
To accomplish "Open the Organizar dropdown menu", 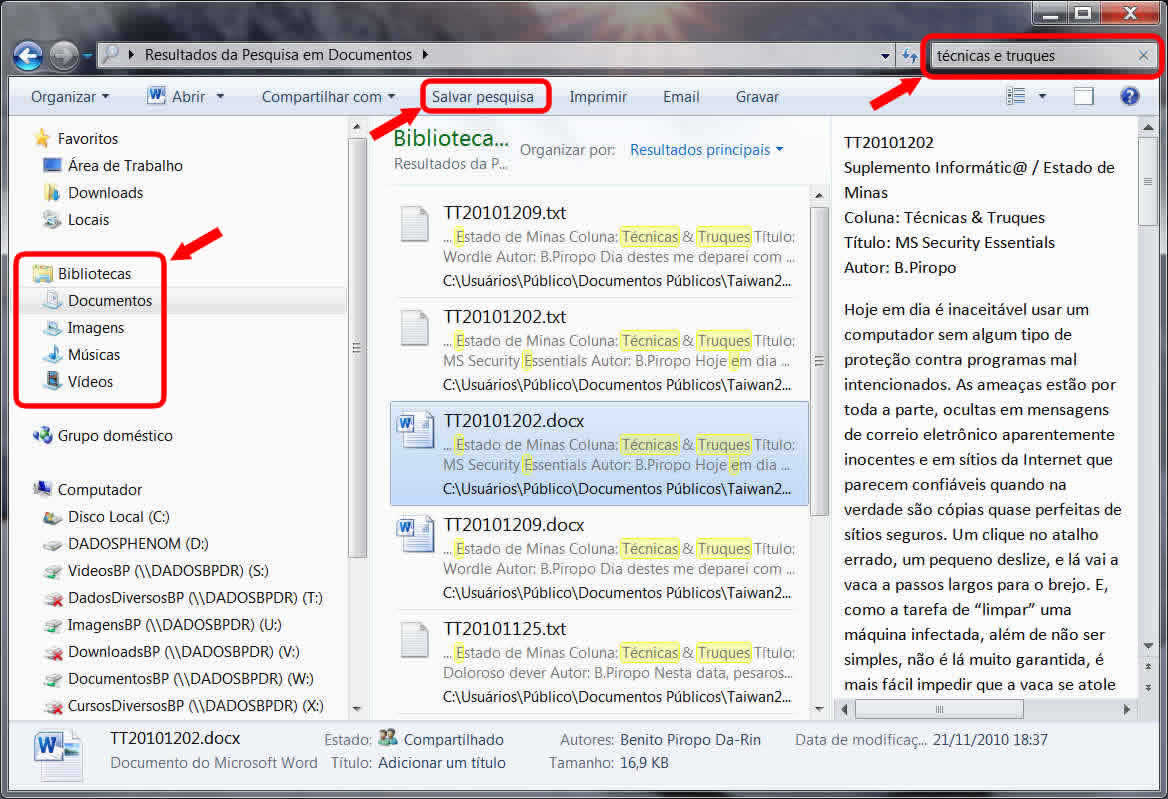I will click(x=69, y=97).
